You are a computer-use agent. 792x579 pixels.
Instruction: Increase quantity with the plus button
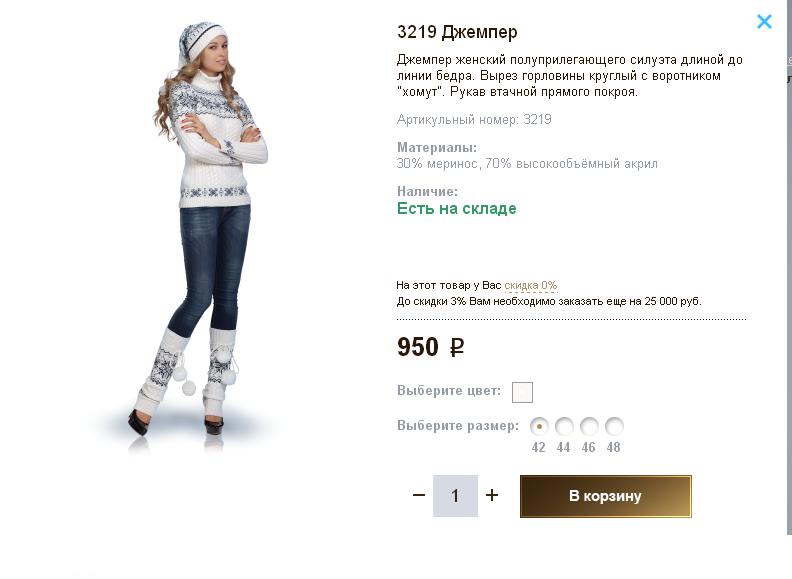click(492, 495)
